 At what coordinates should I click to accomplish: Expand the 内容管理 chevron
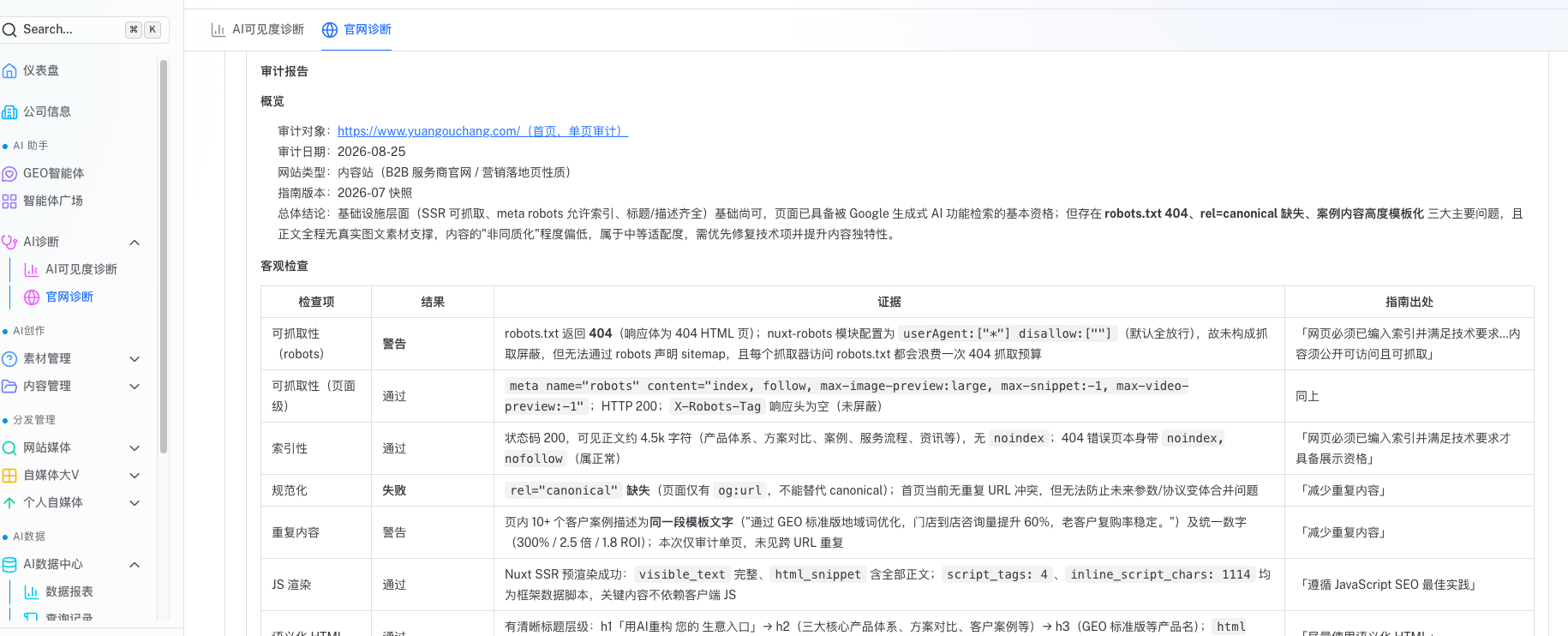tap(135, 386)
